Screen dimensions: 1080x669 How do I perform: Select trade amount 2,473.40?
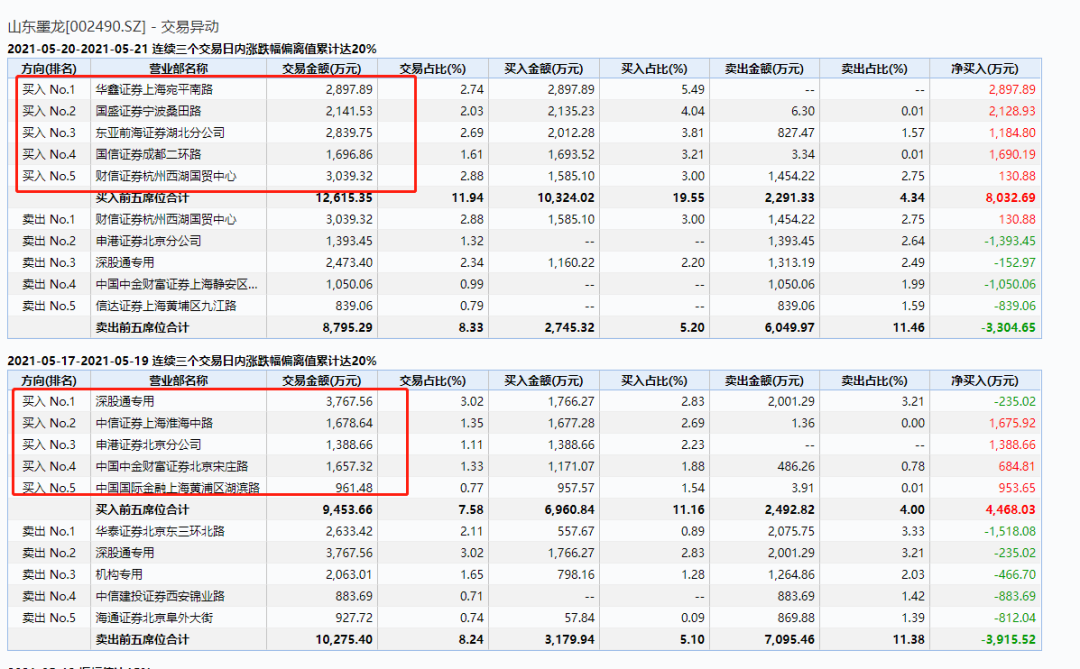point(349,263)
